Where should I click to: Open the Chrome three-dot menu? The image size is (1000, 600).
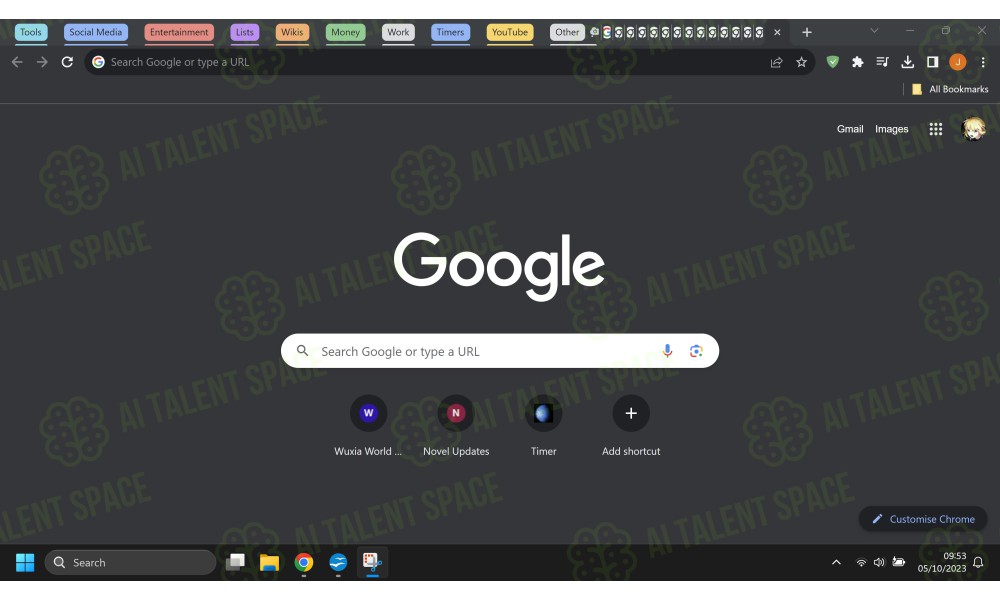pos(983,62)
